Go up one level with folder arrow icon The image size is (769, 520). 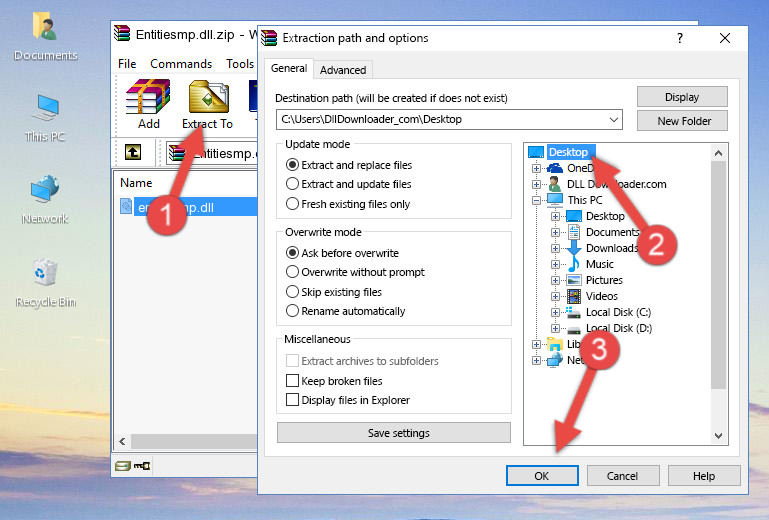(x=132, y=153)
